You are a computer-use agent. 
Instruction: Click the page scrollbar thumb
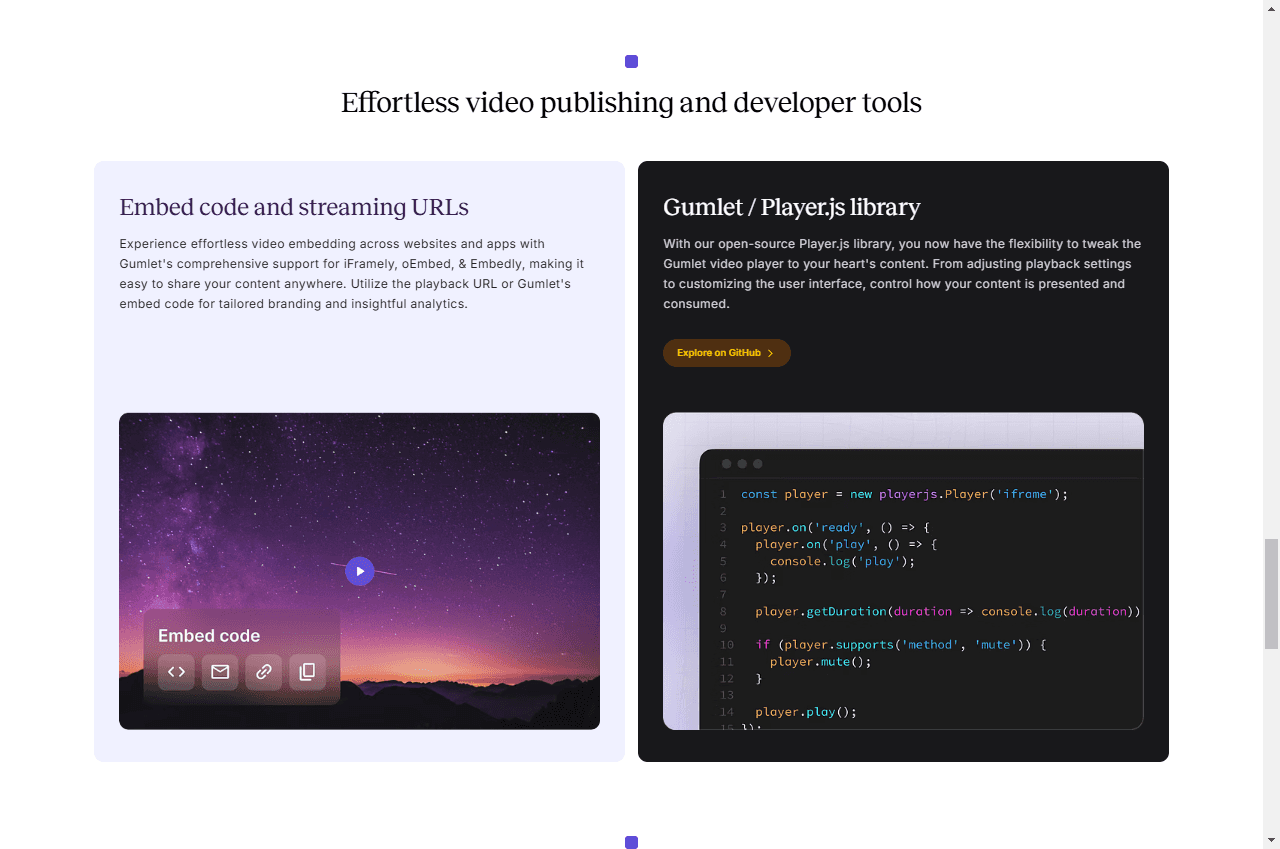click(1271, 594)
